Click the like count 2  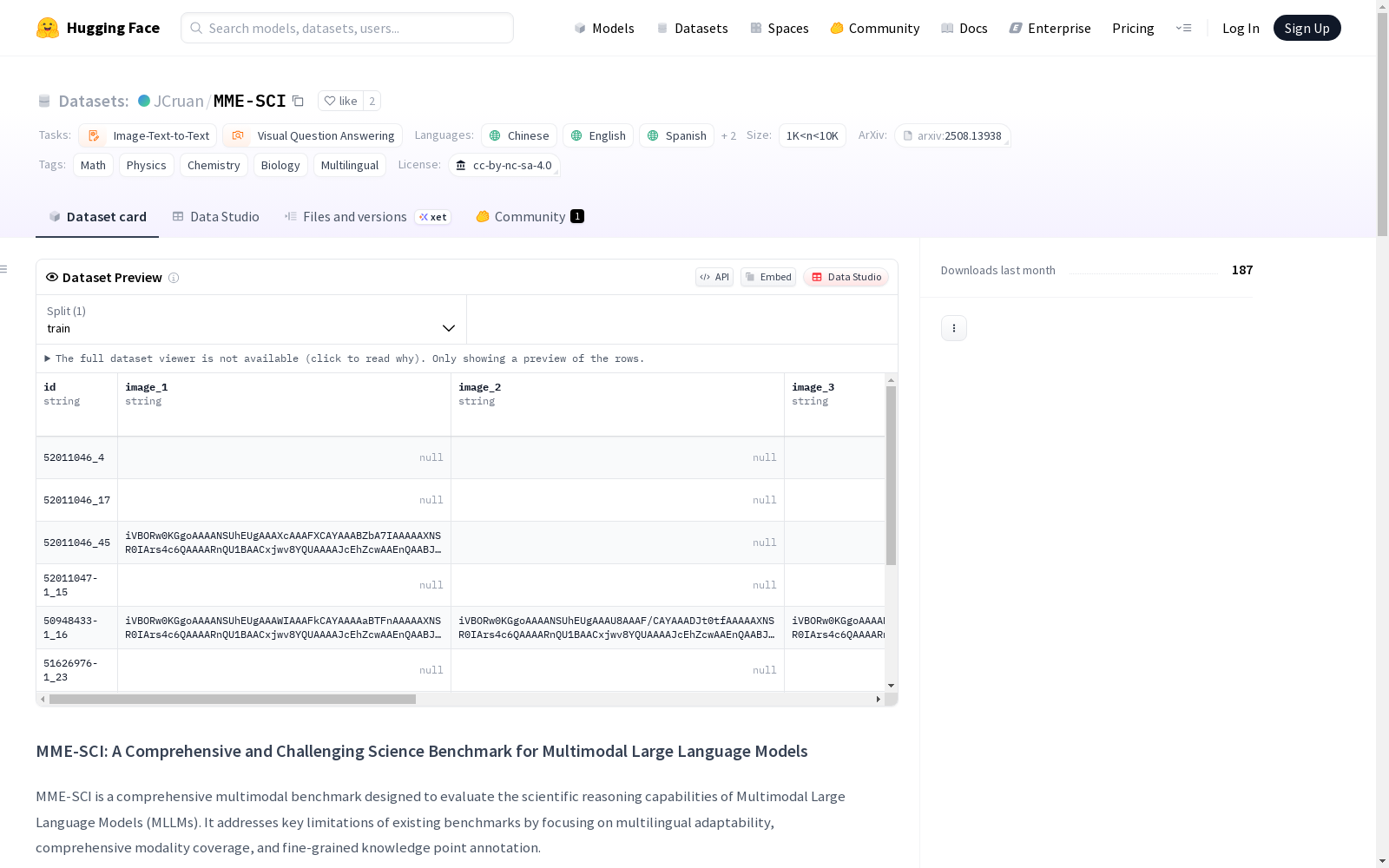(x=372, y=101)
